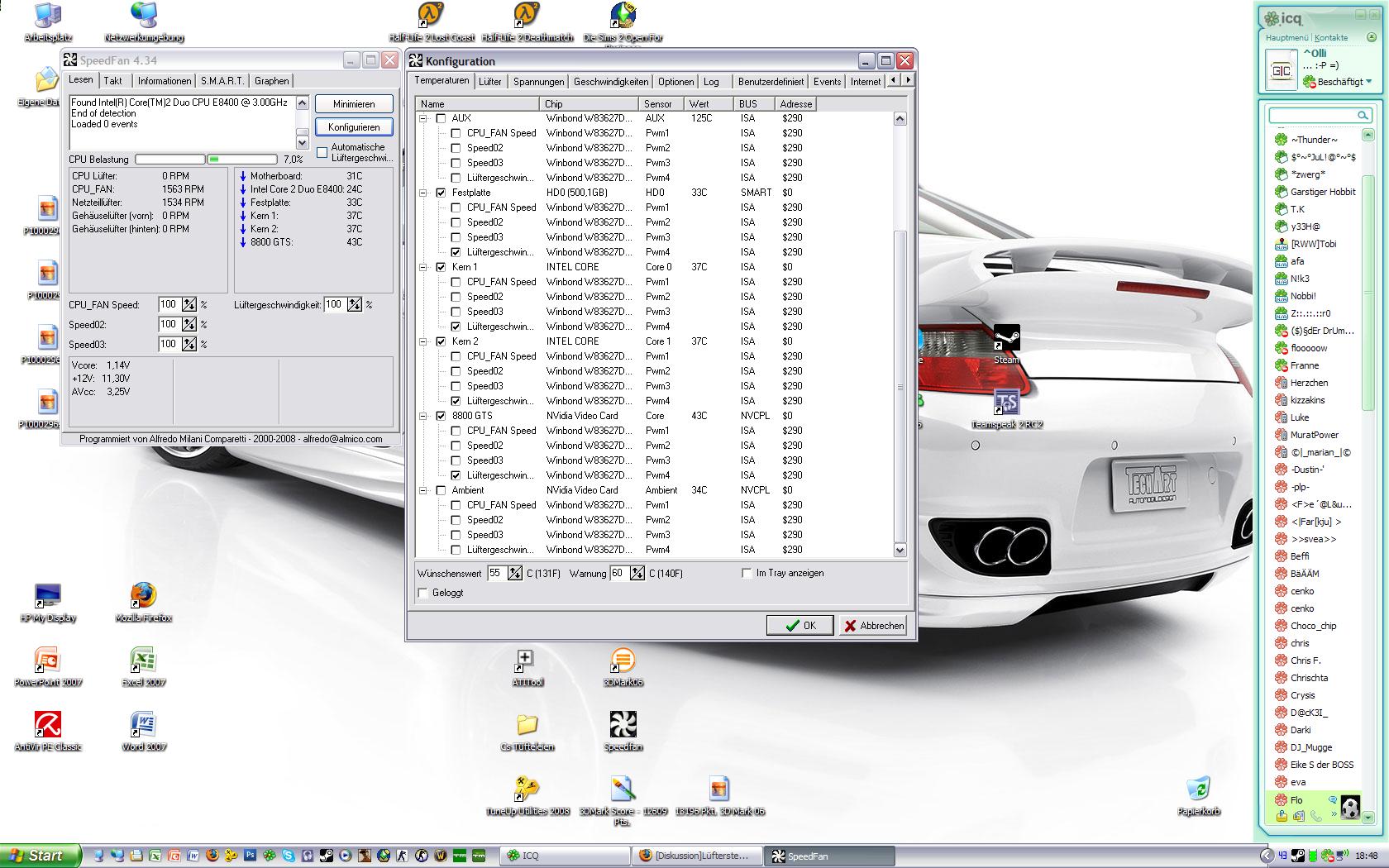The height and width of the screenshot is (868, 1389).
Task: Click the Minimieren button
Action: click(x=353, y=104)
